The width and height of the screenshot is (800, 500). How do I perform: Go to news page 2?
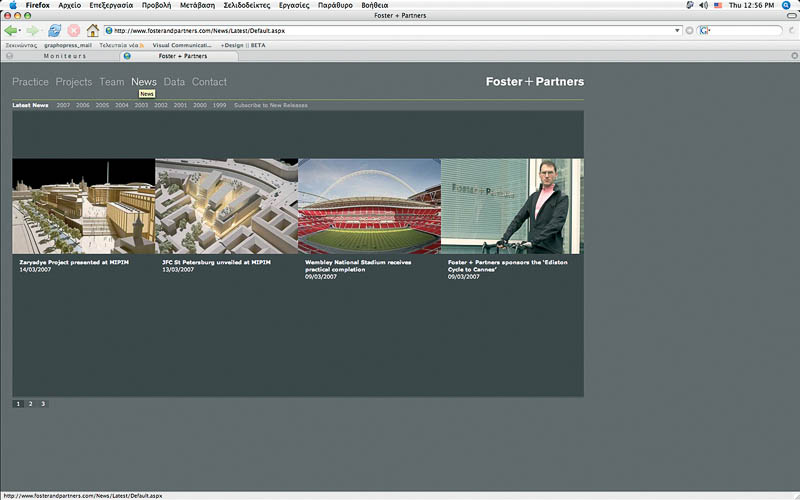pos(31,404)
